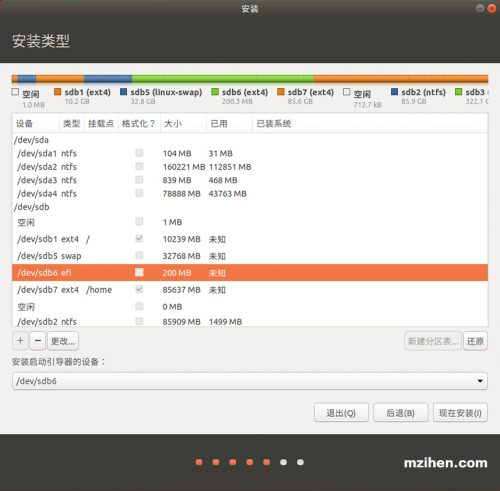Click the orange sdb7 (ext4) legend square
This screenshot has width=500, height=491.
click(x=281, y=92)
